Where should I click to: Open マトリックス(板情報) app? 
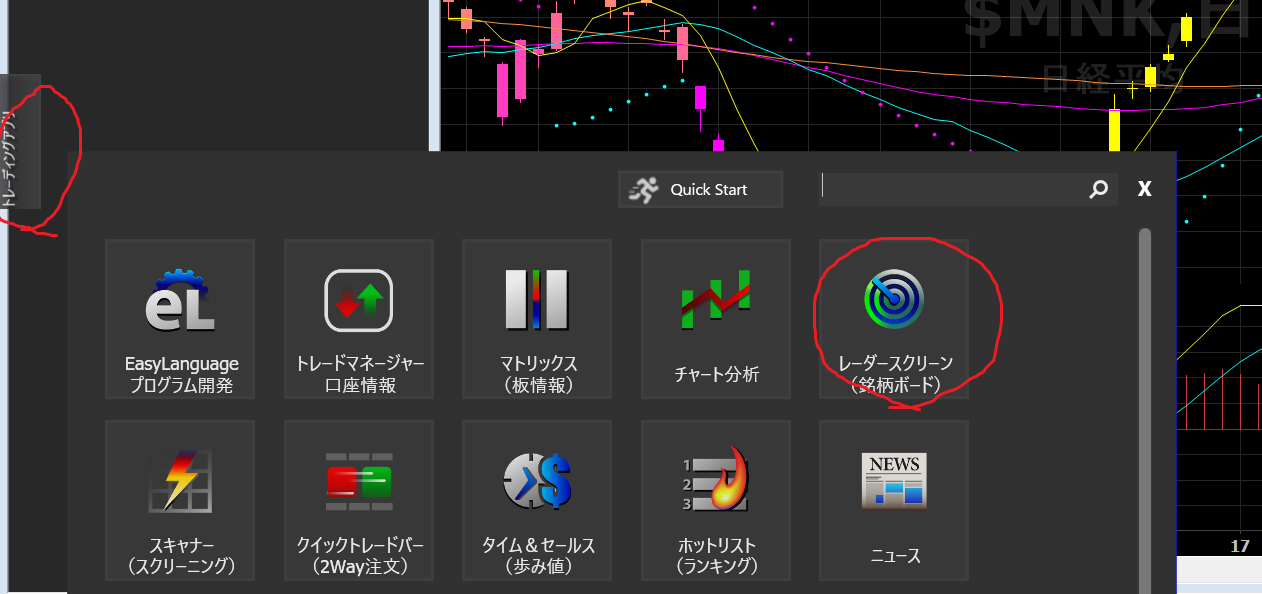pyautogui.click(x=537, y=319)
